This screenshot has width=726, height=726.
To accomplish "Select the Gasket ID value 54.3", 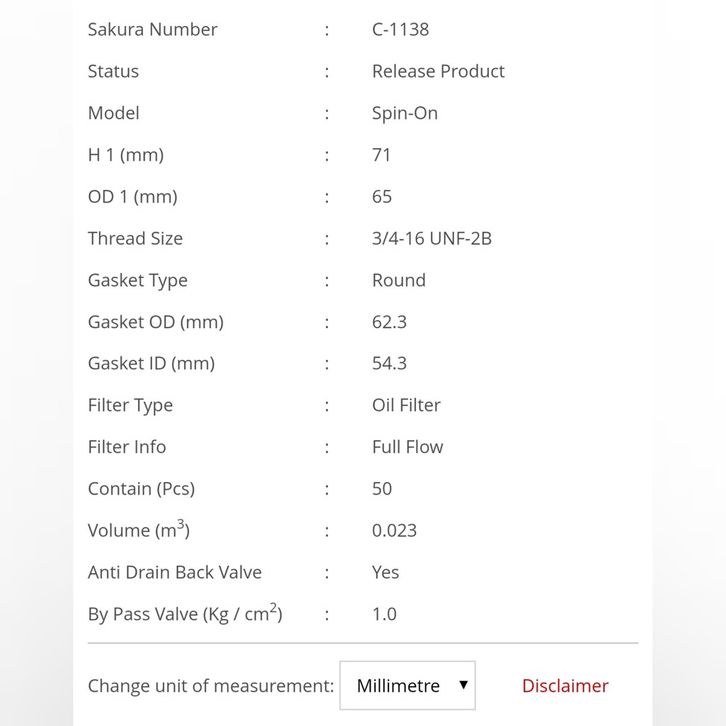I will [389, 363].
